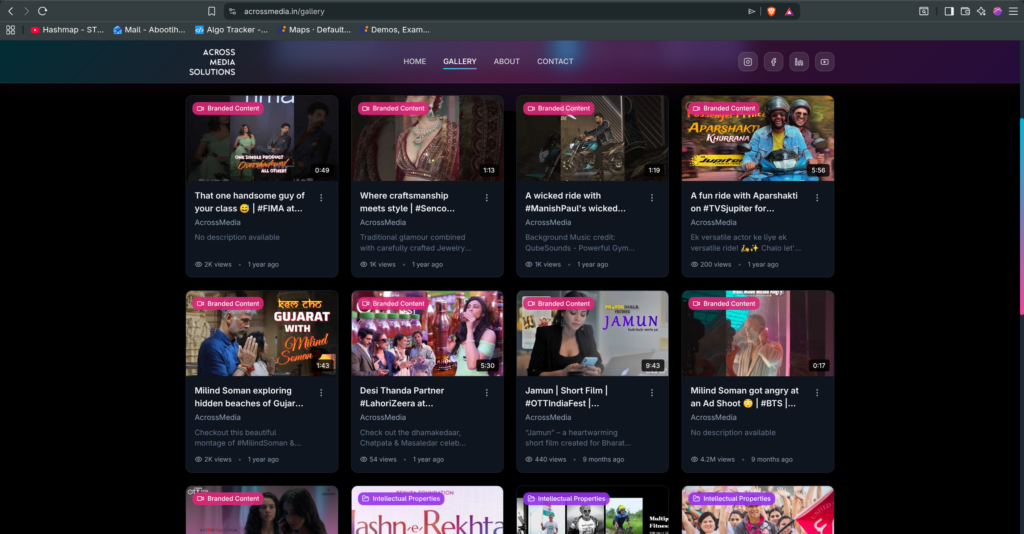Image resolution: width=1024 pixels, height=534 pixels.
Task: Click title 'A fun ride with Aparshakti'
Action: pos(744,202)
